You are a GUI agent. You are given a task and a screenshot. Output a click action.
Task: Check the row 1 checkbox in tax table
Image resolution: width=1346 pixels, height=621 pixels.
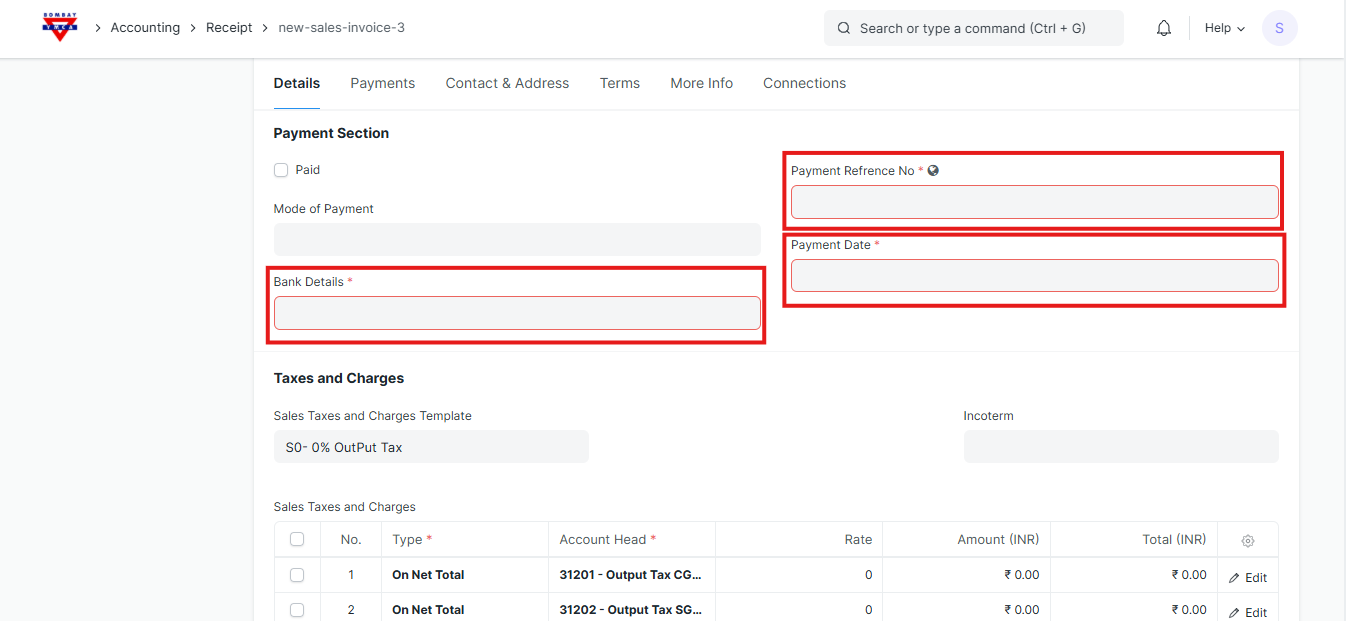click(x=297, y=575)
